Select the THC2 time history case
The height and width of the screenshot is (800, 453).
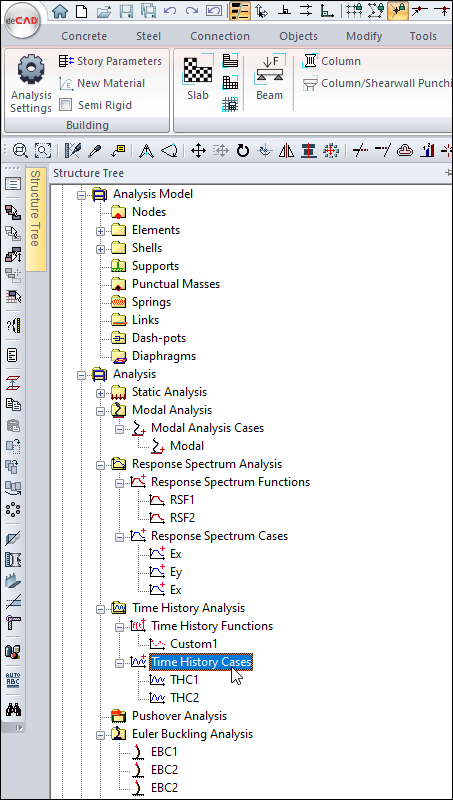pos(184,698)
